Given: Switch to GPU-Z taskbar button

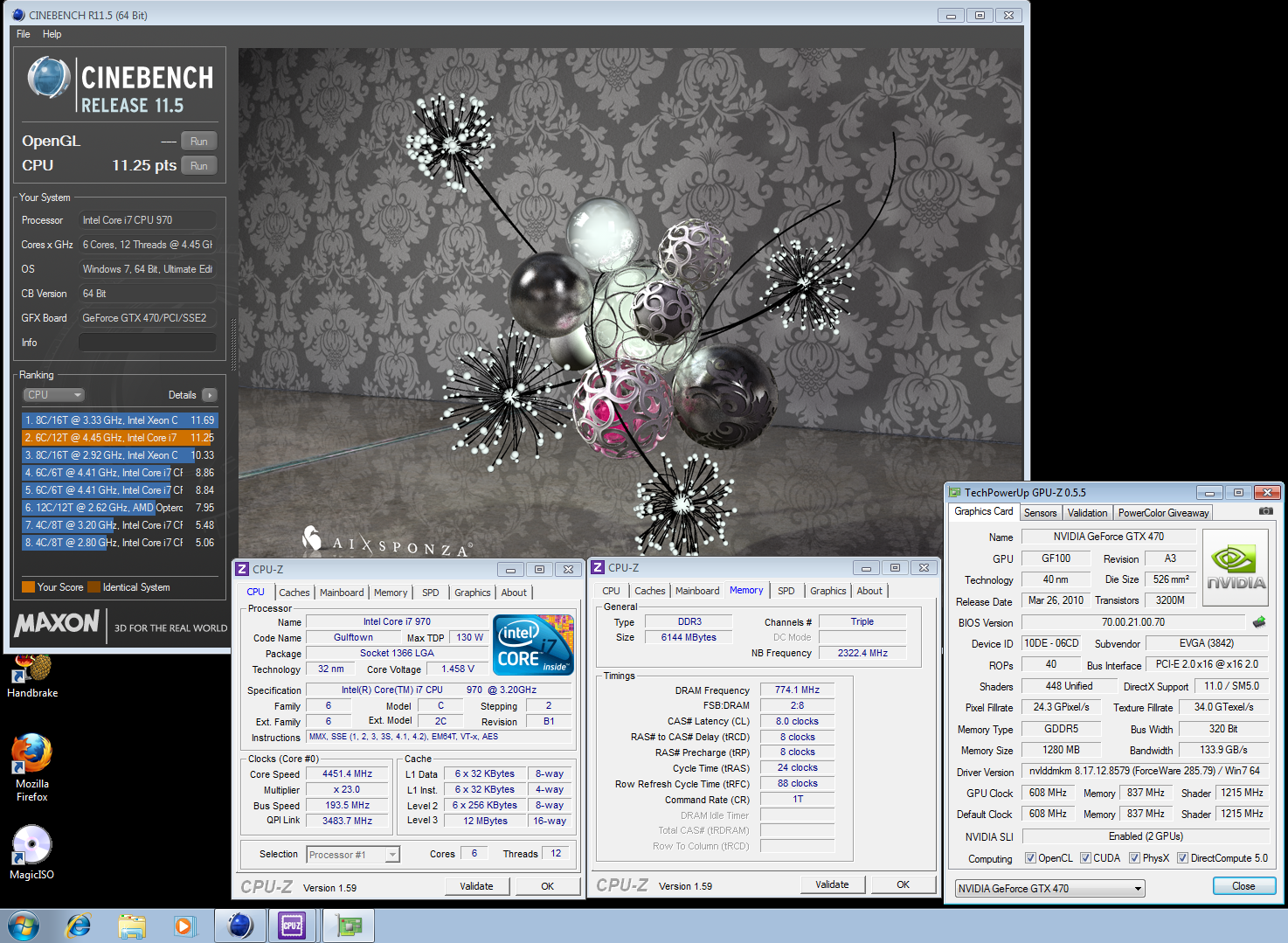Looking at the screenshot, I should pyautogui.click(x=349, y=926).
